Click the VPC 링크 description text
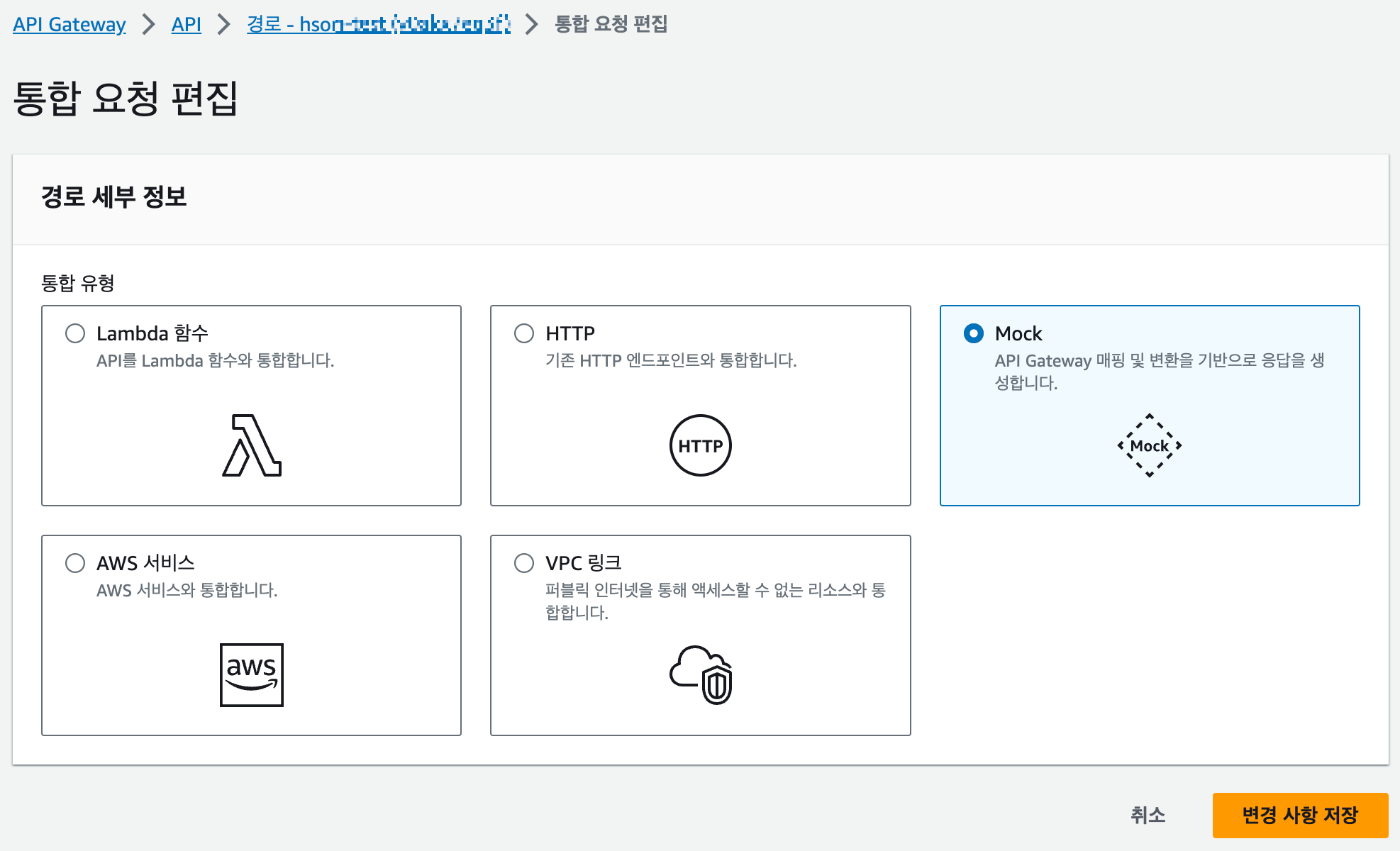Viewport: 1400px width, 851px height. [x=715, y=601]
